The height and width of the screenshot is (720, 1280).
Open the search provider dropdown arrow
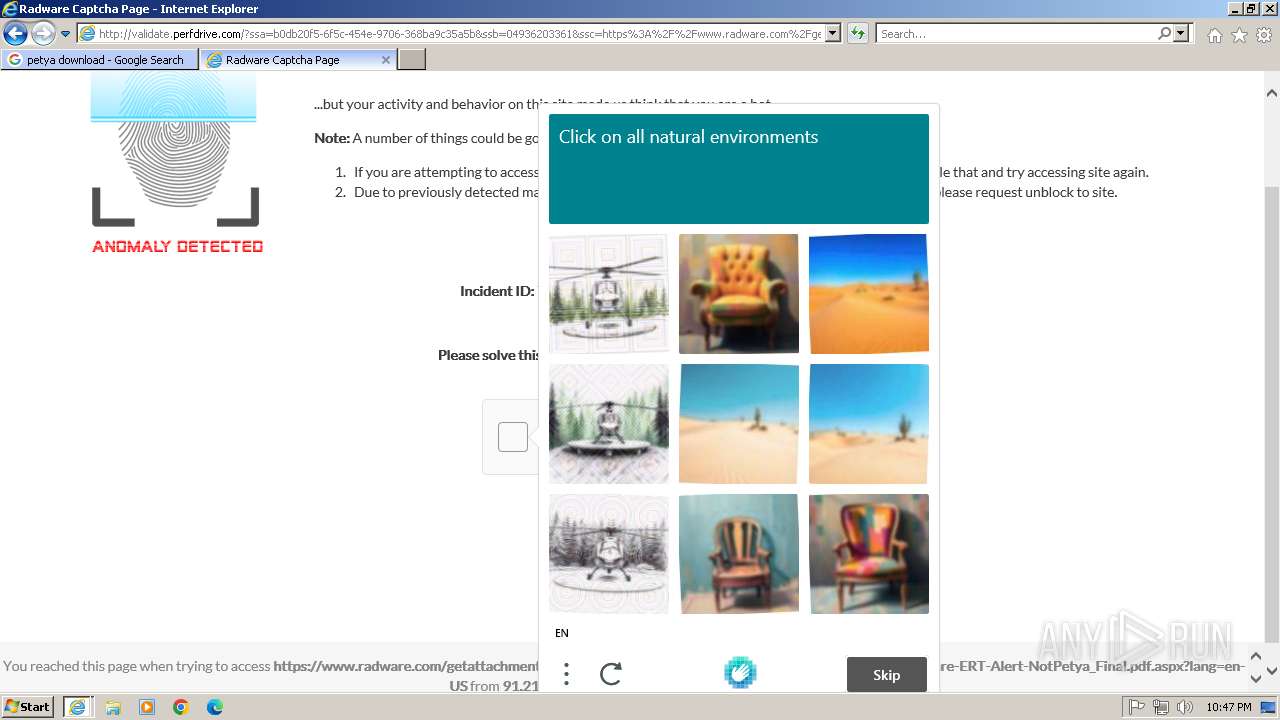click(1181, 34)
